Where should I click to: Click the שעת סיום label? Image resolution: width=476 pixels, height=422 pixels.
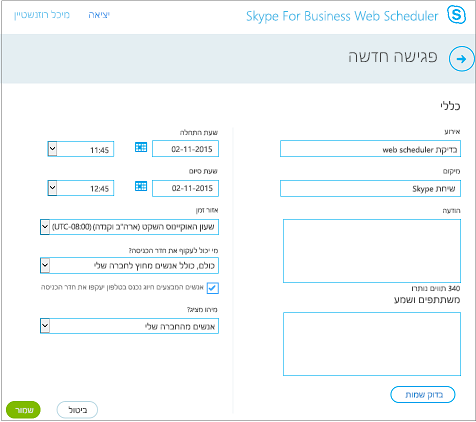point(203,171)
